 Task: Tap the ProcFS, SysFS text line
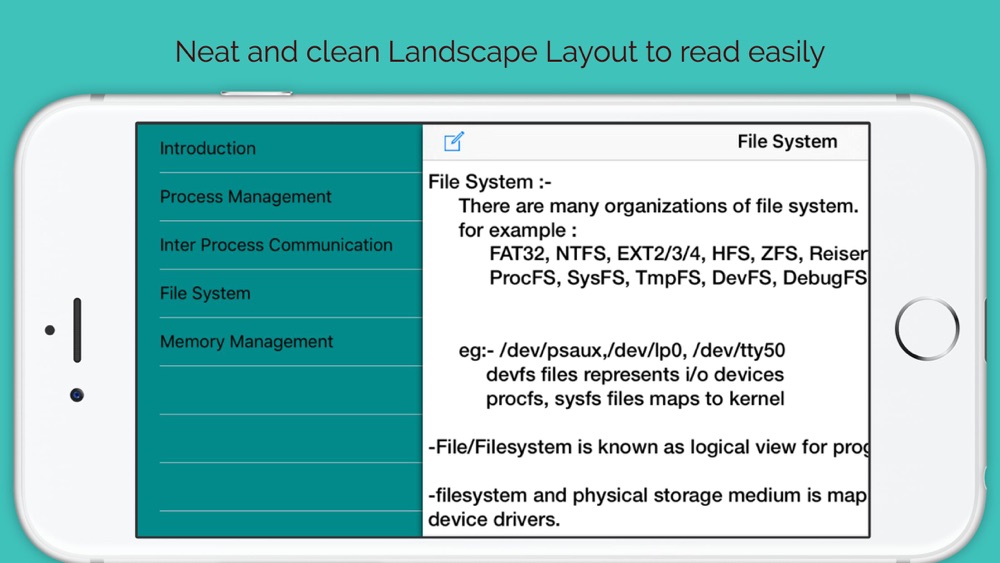pos(679,278)
